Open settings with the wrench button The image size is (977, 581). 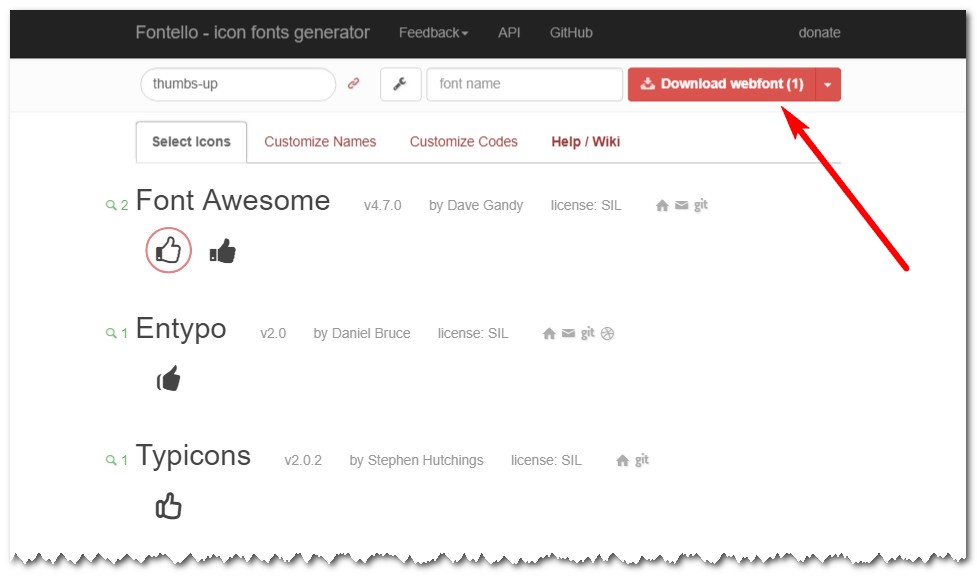click(400, 84)
